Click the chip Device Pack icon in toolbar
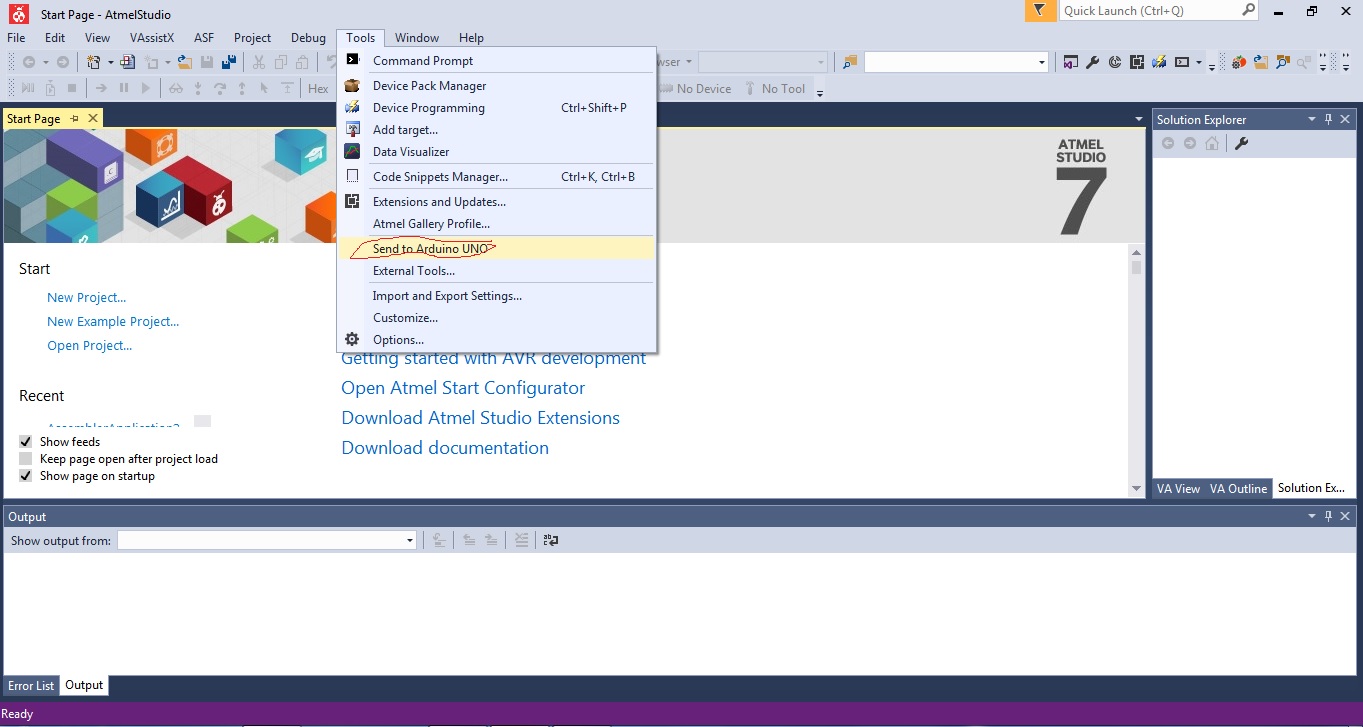The image size is (1363, 727). pyautogui.click(x=1136, y=62)
